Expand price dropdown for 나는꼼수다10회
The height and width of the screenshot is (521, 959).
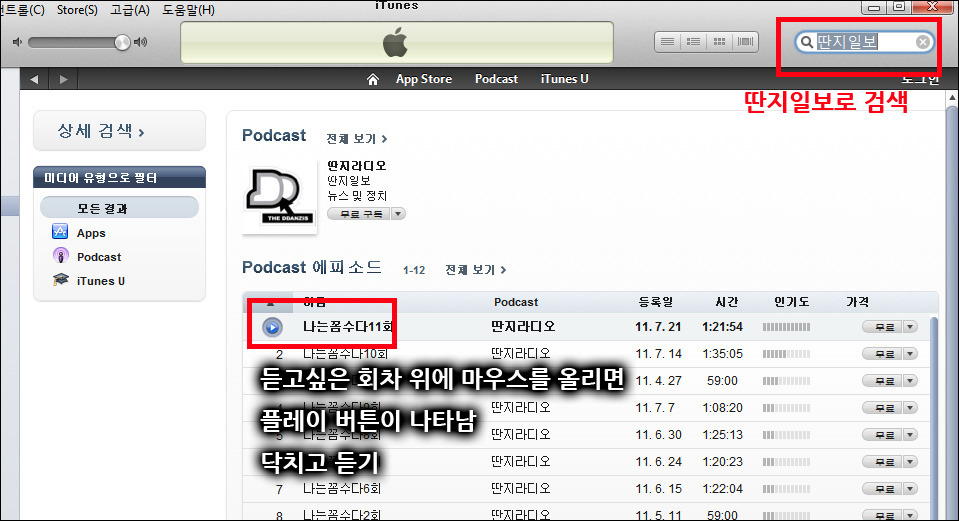coord(910,354)
